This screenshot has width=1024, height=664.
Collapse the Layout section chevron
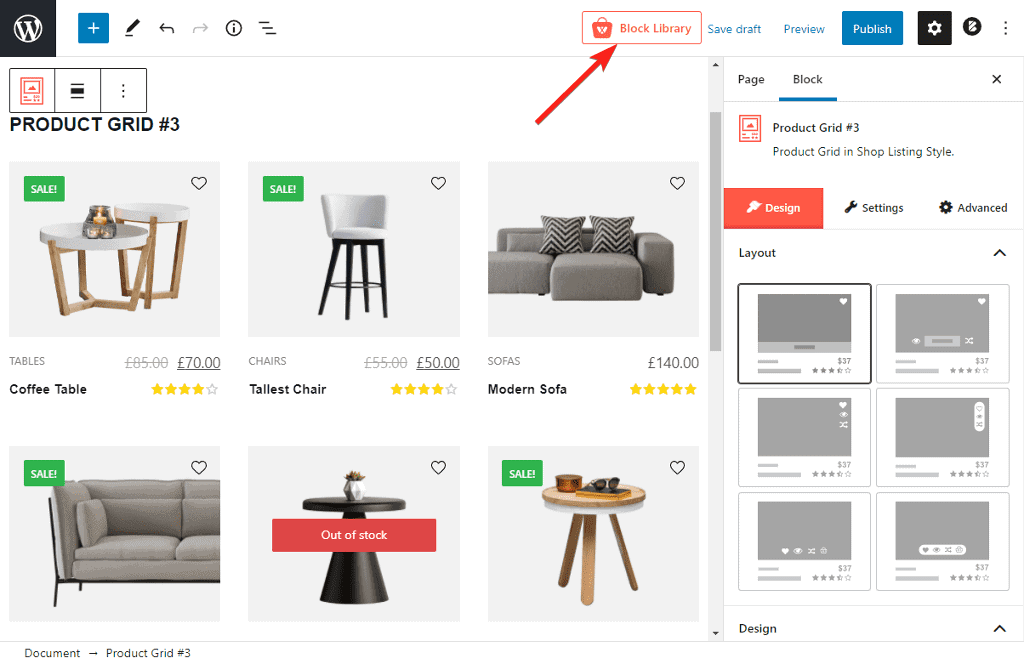pos(999,253)
